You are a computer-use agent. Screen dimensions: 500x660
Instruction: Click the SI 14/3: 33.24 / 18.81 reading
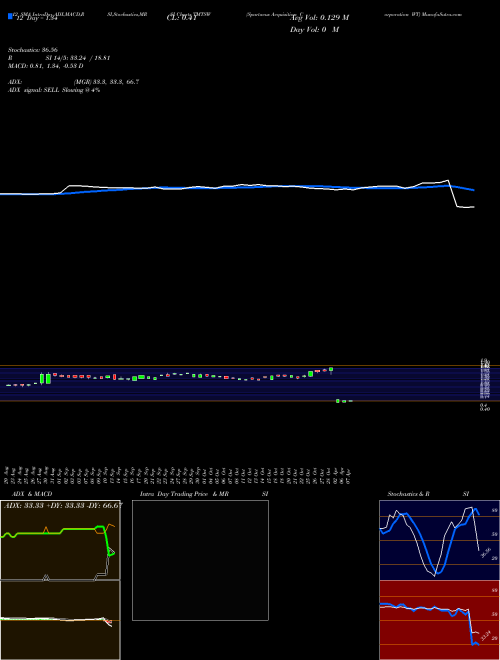78,58
